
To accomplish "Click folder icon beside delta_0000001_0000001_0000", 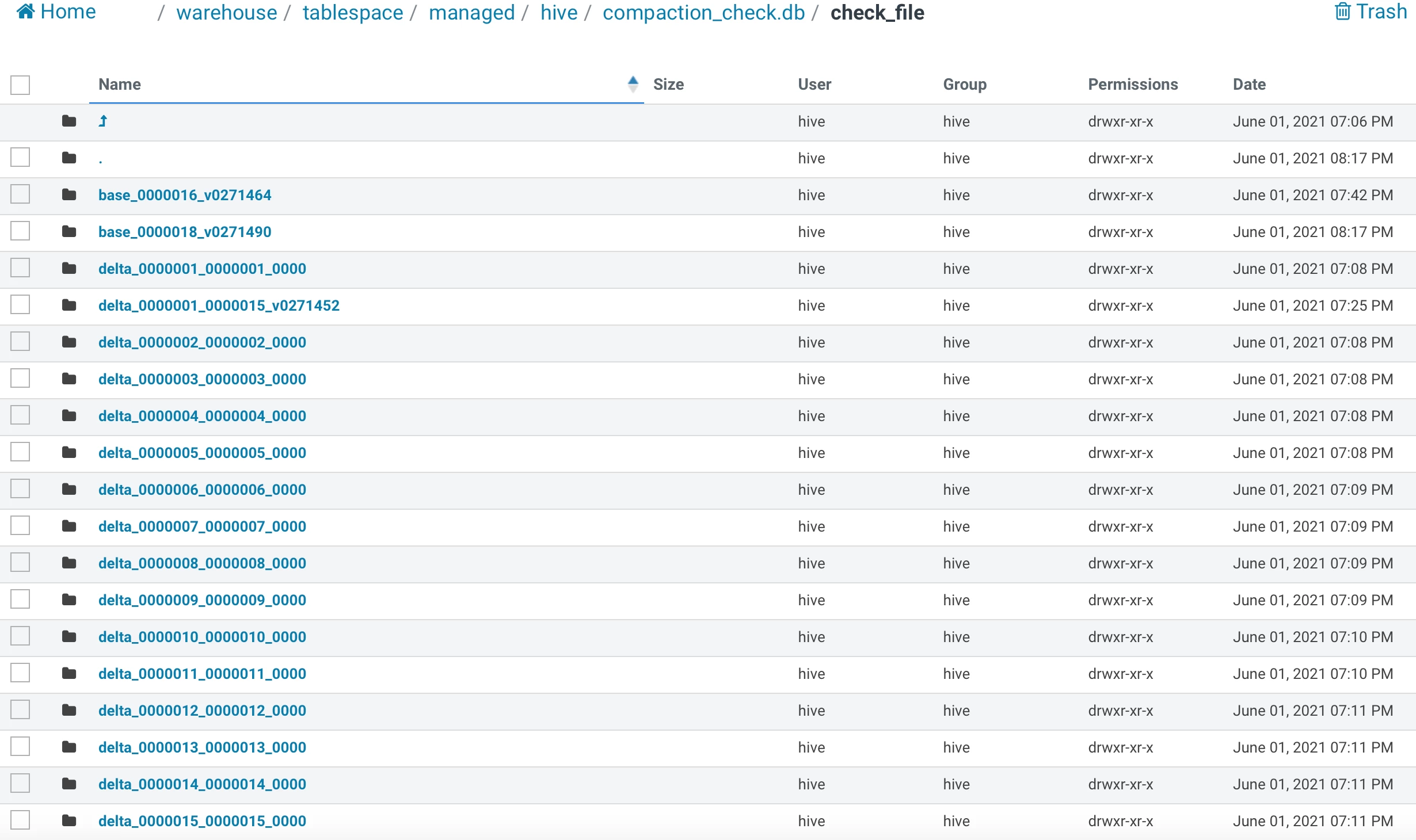I will click(x=69, y=268).
